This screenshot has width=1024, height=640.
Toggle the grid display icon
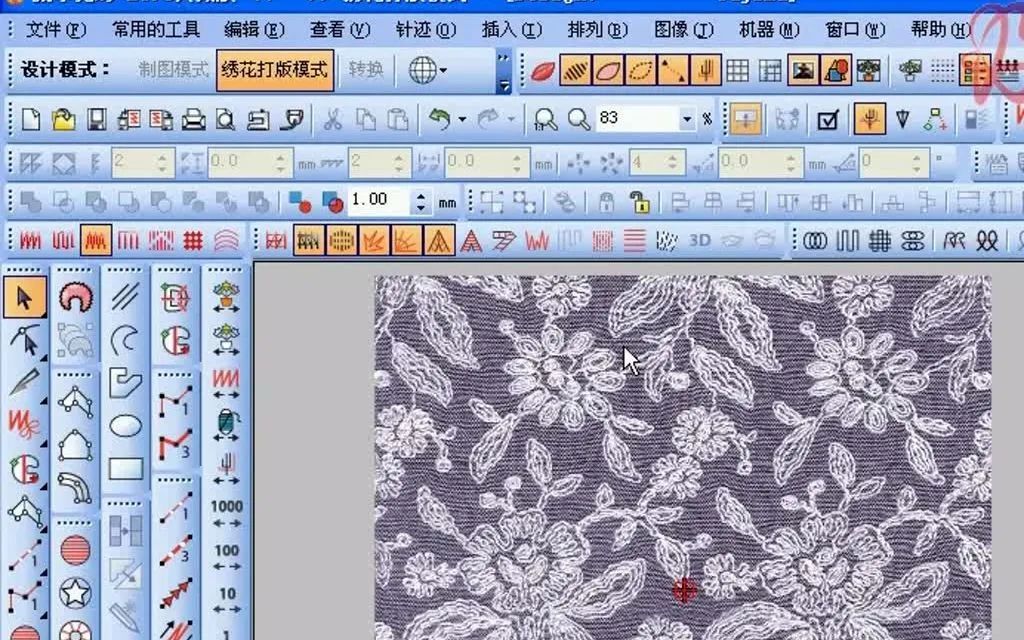click(x=737, y=70)
